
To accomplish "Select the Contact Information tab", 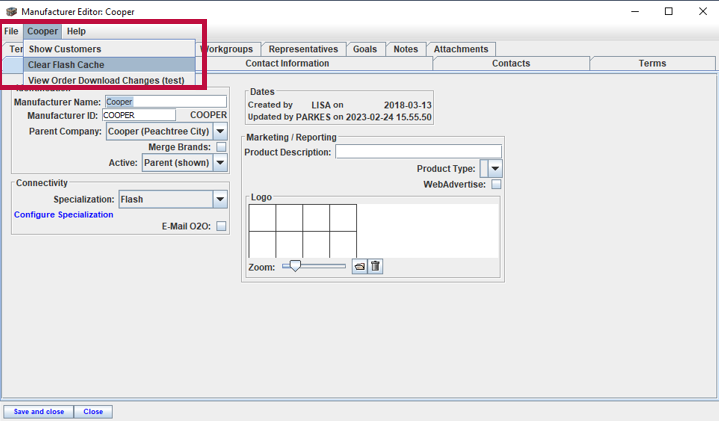I will 287,63.
